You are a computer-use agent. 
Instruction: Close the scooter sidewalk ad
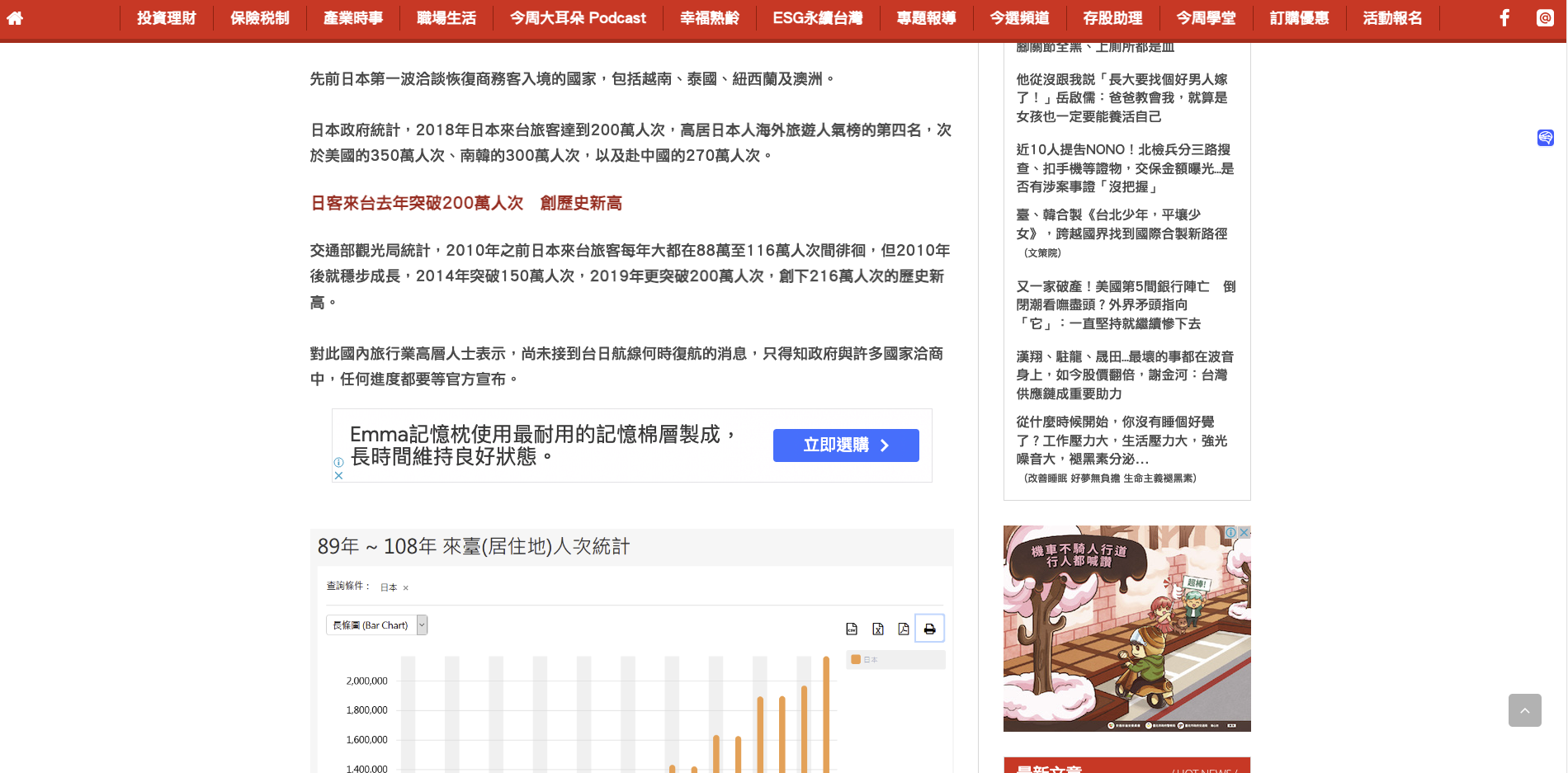(x=1244, y=533)
